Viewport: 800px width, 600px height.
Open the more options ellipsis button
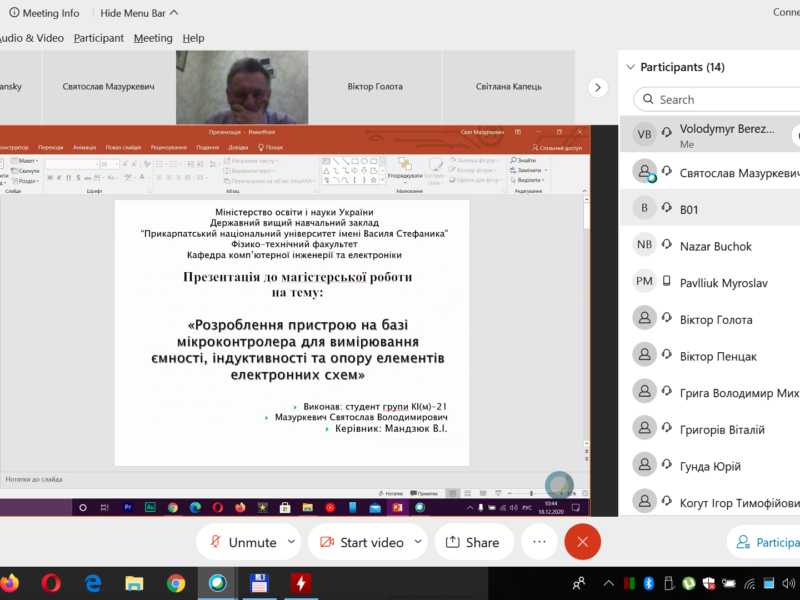pyautogui.click(x=539, y=541)
